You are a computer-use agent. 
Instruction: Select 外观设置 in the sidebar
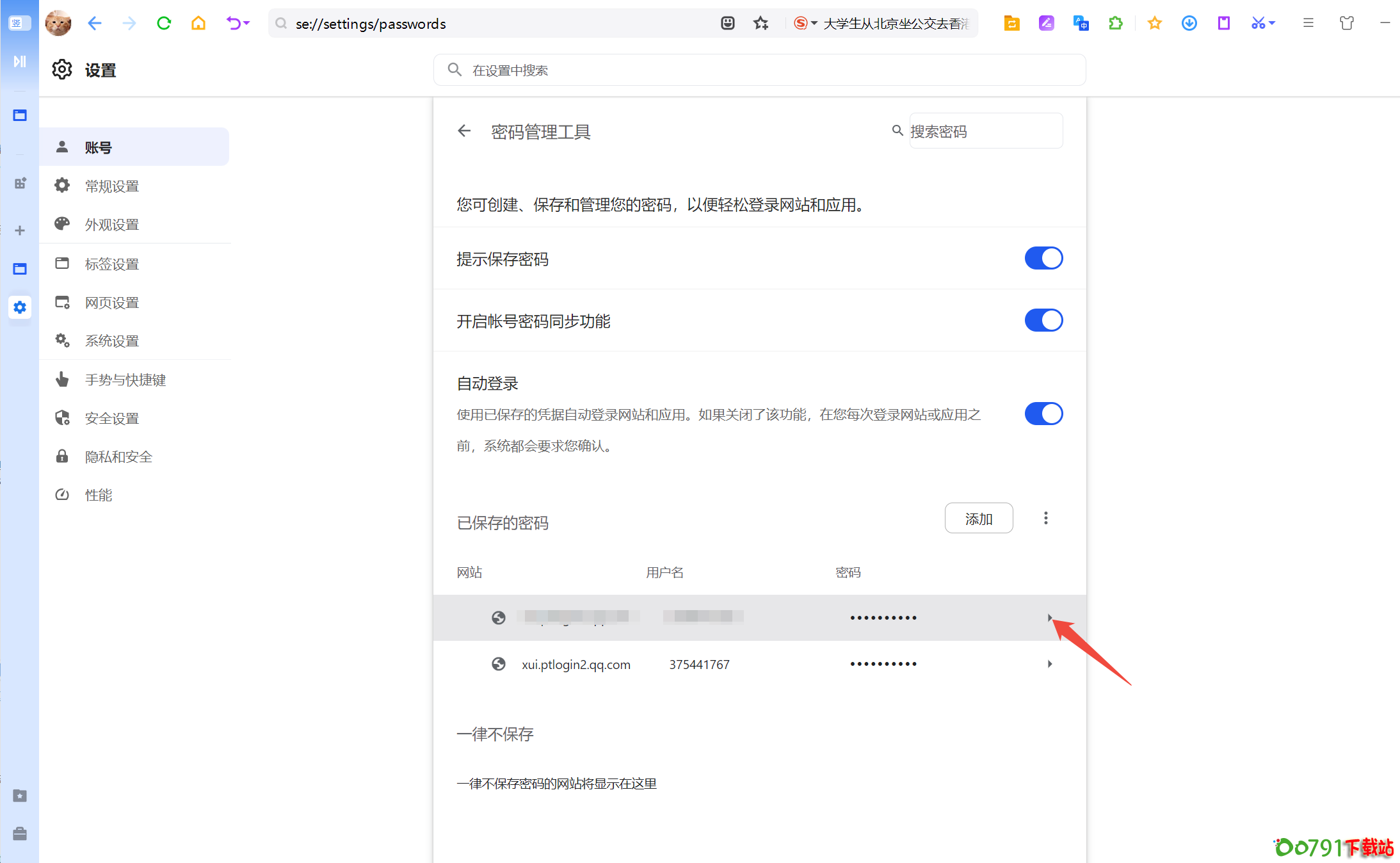(x=112, y=225)
